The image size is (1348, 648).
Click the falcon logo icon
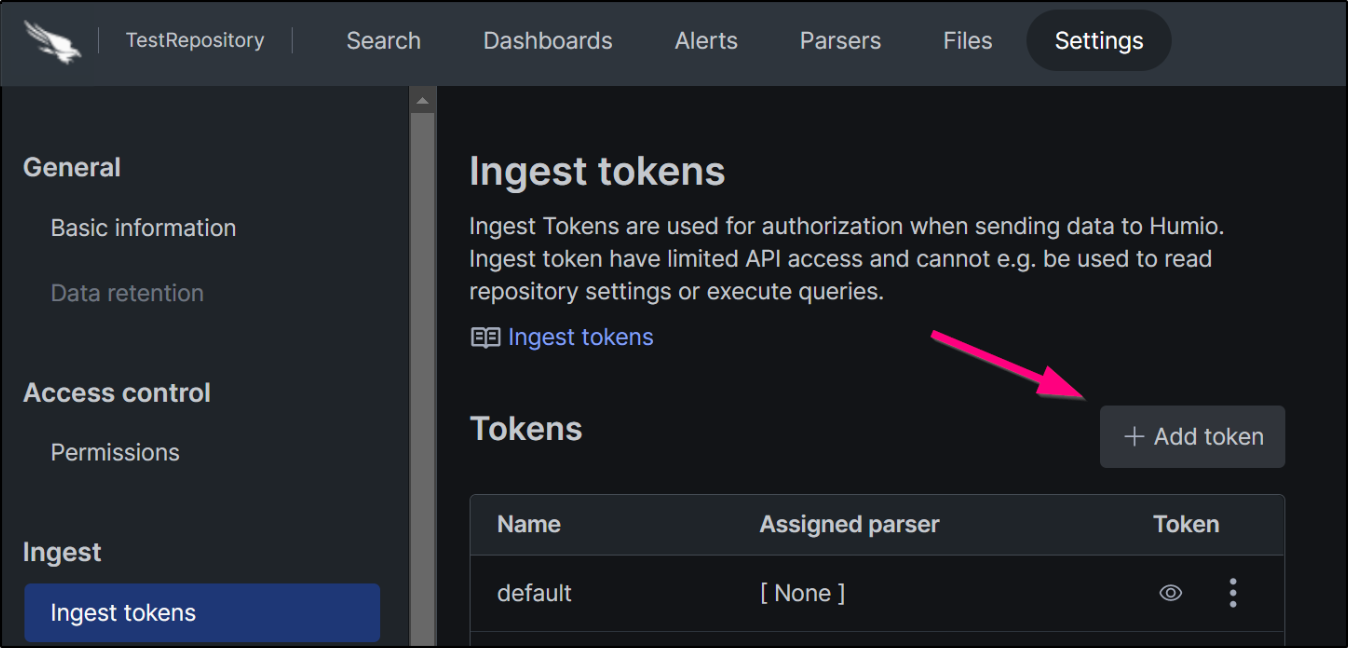[53, 41]
